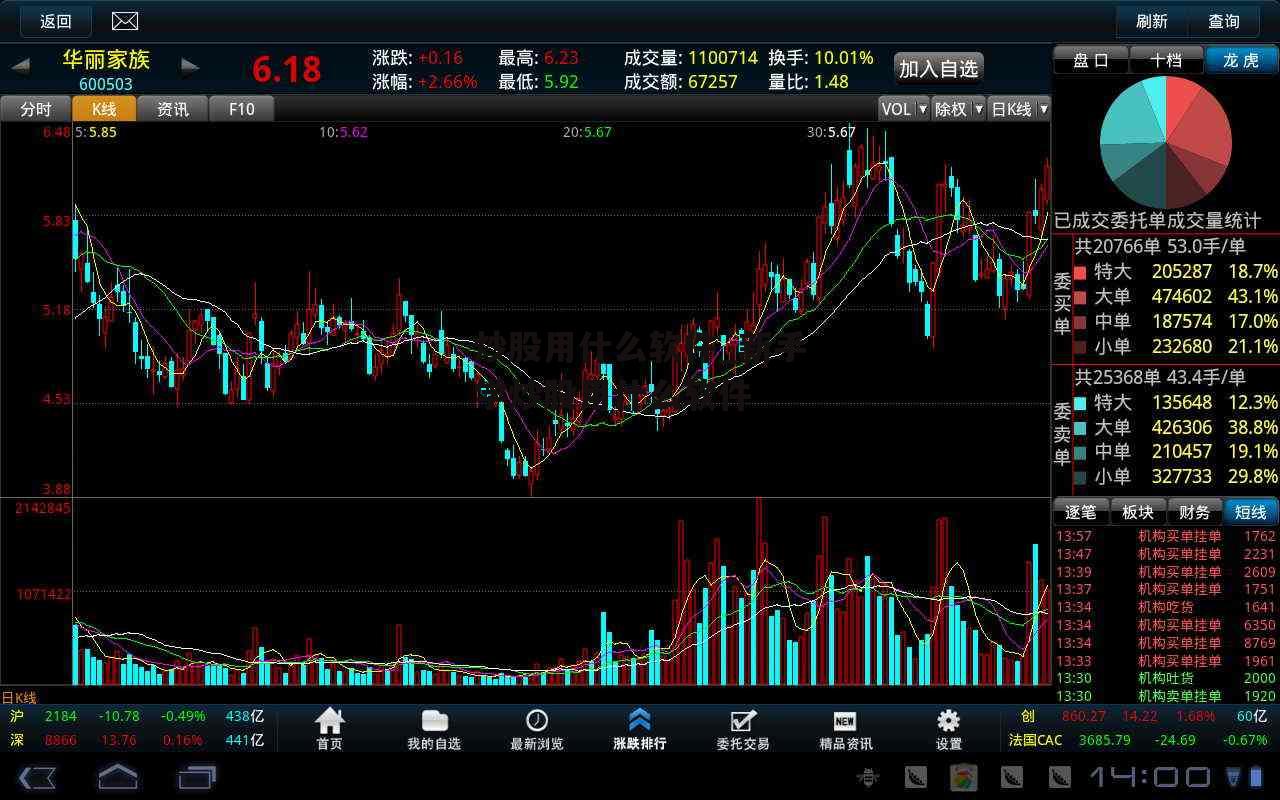Select the 龙虎 tab
This screenshot has height=800, width=1280.
coord(1241,60)
